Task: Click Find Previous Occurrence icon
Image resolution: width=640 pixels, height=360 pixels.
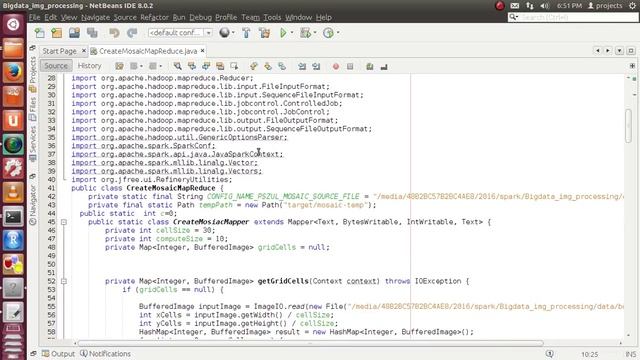Action: coord(192,66)
